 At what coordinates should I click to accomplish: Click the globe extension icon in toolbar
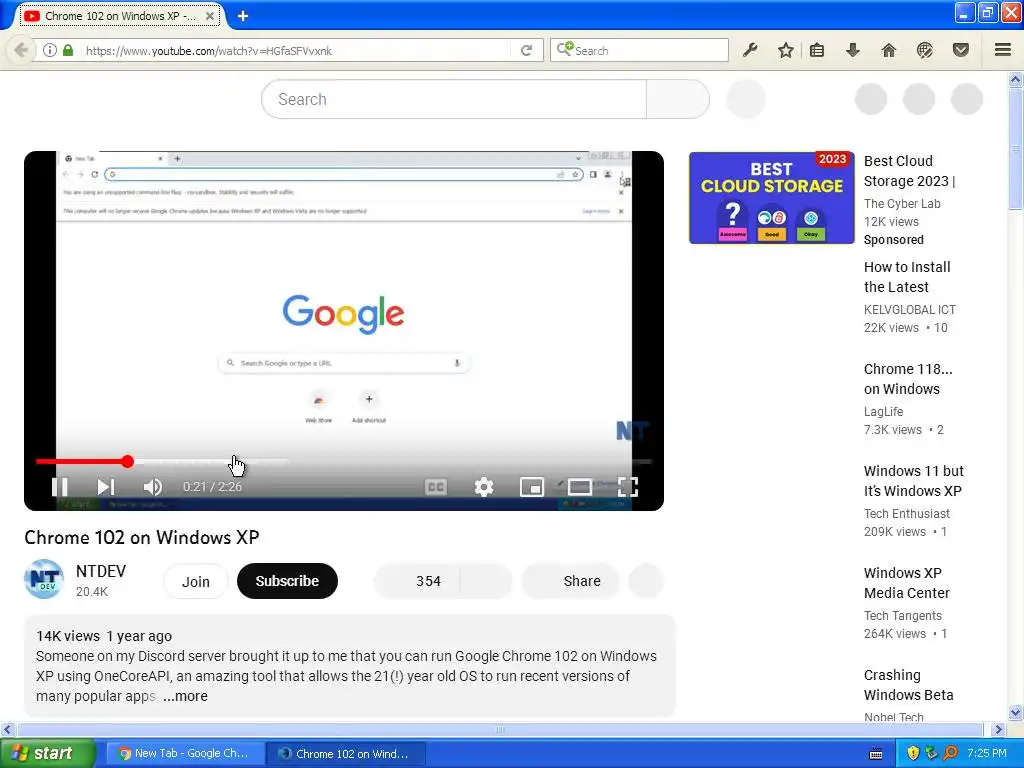pyautogui.click(x=925, y=50)
